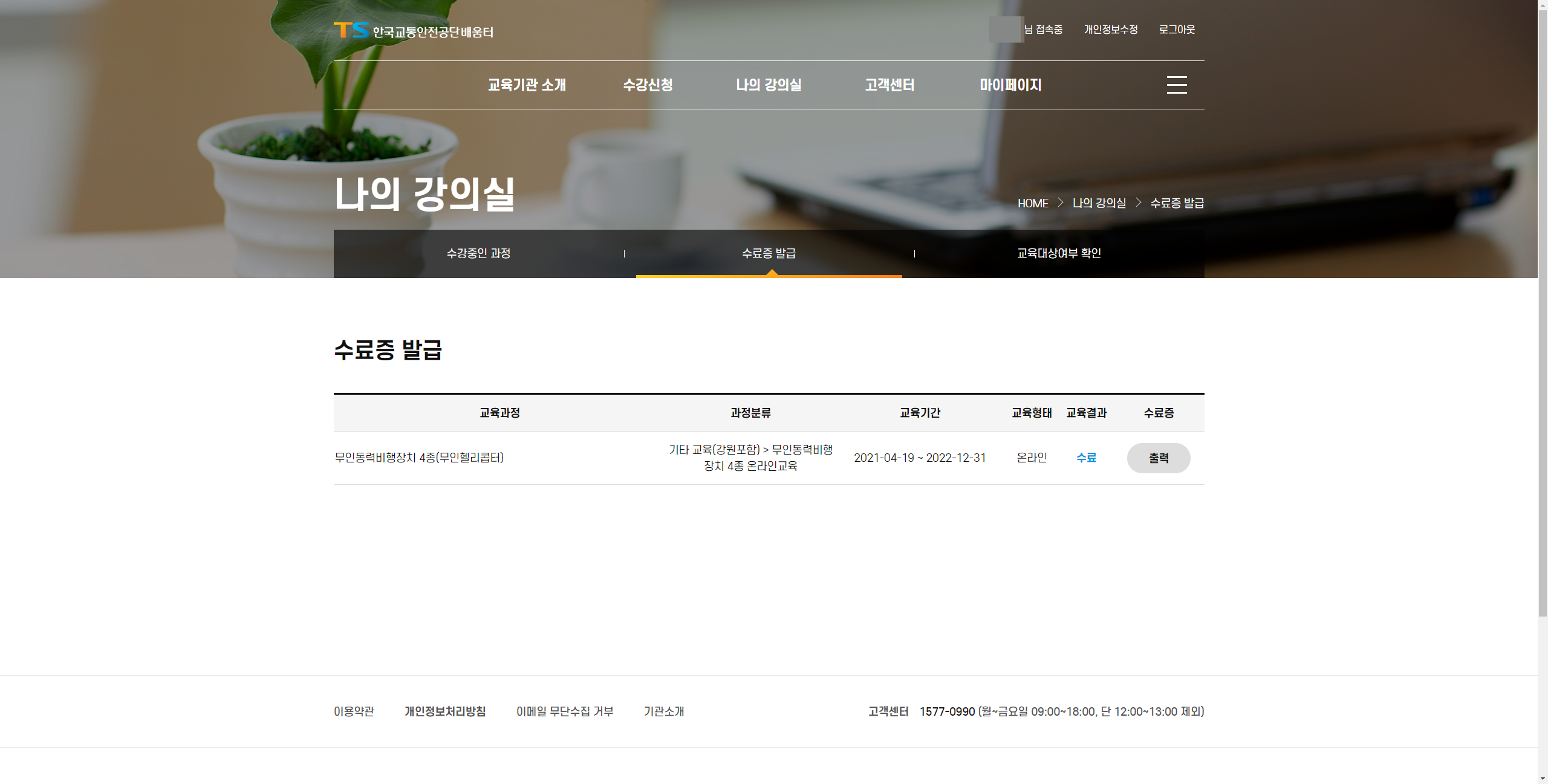The width and height of the screenshot is (1548, 784).
Task: Click customer center number 1577-0990
Action: click(x=947, y=711)
